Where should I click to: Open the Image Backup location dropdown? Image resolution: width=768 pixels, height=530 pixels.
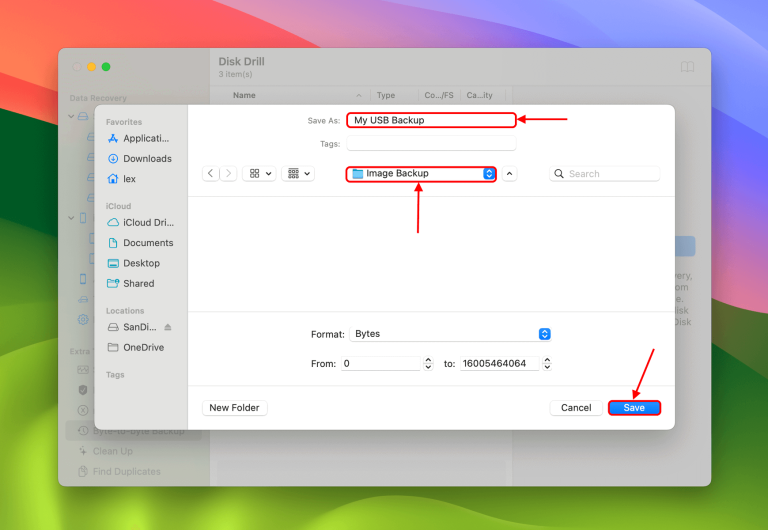[x=421, y=174]
